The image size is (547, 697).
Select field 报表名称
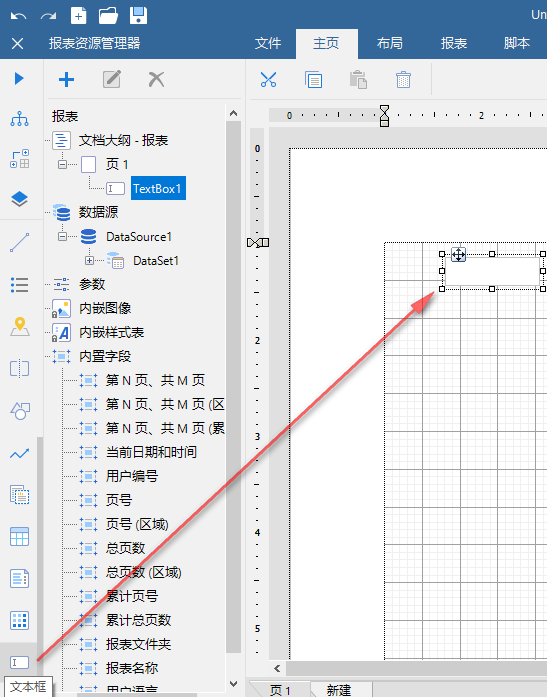point(132,668)
